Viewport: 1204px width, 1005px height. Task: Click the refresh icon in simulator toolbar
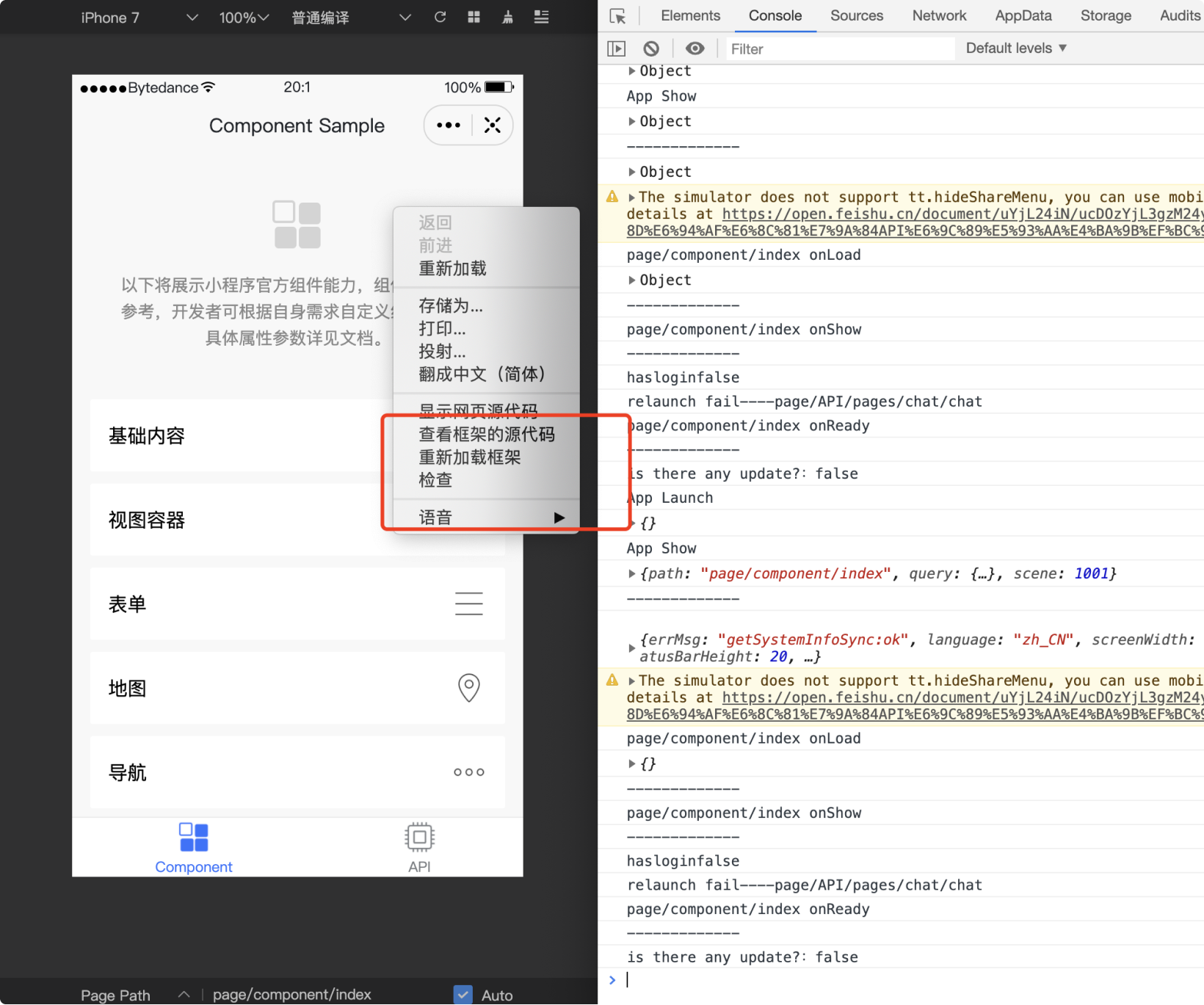point(440,17)
